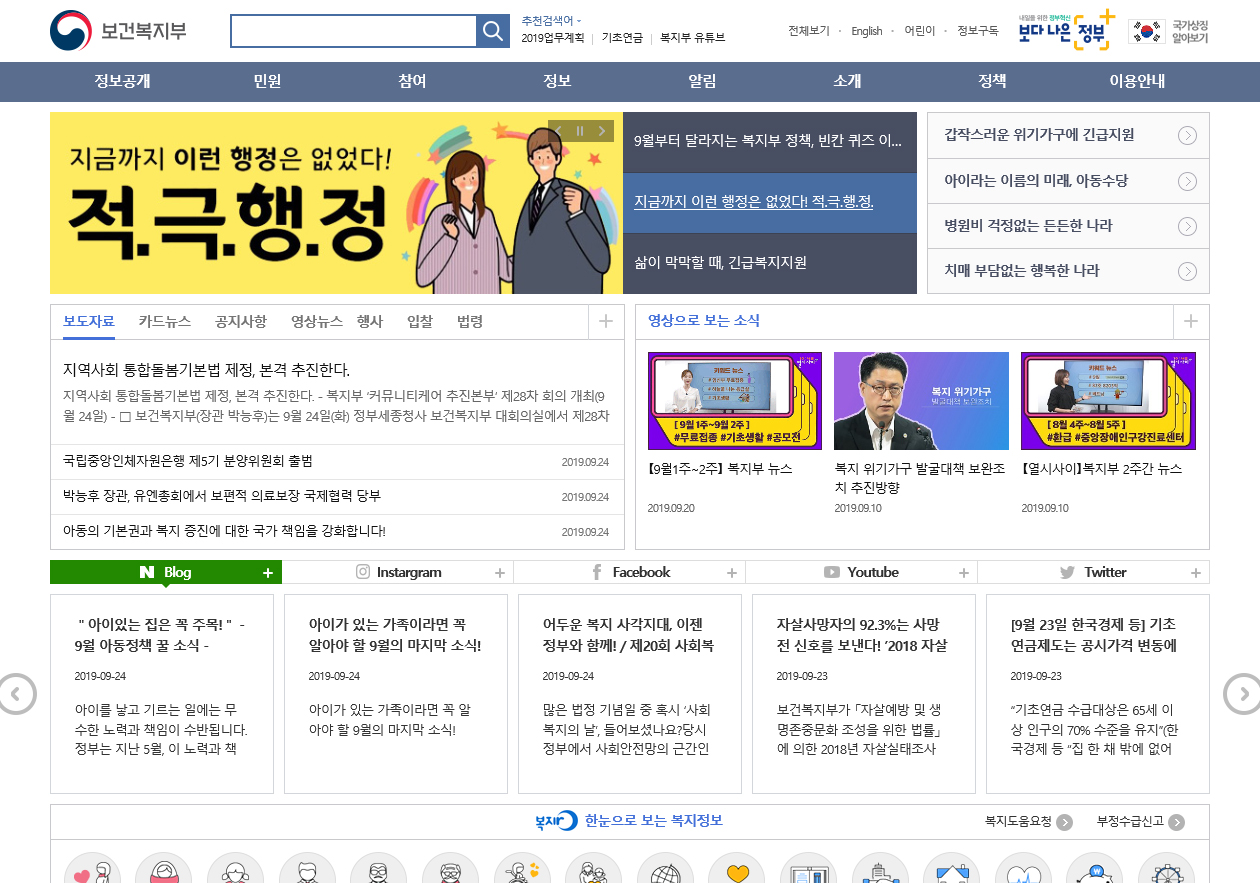This screenshot has width=1260, height=883.
Task: Open the 복지 위기가구 video thumbnail
Action: pyautogui.click(x=921, y=401)
